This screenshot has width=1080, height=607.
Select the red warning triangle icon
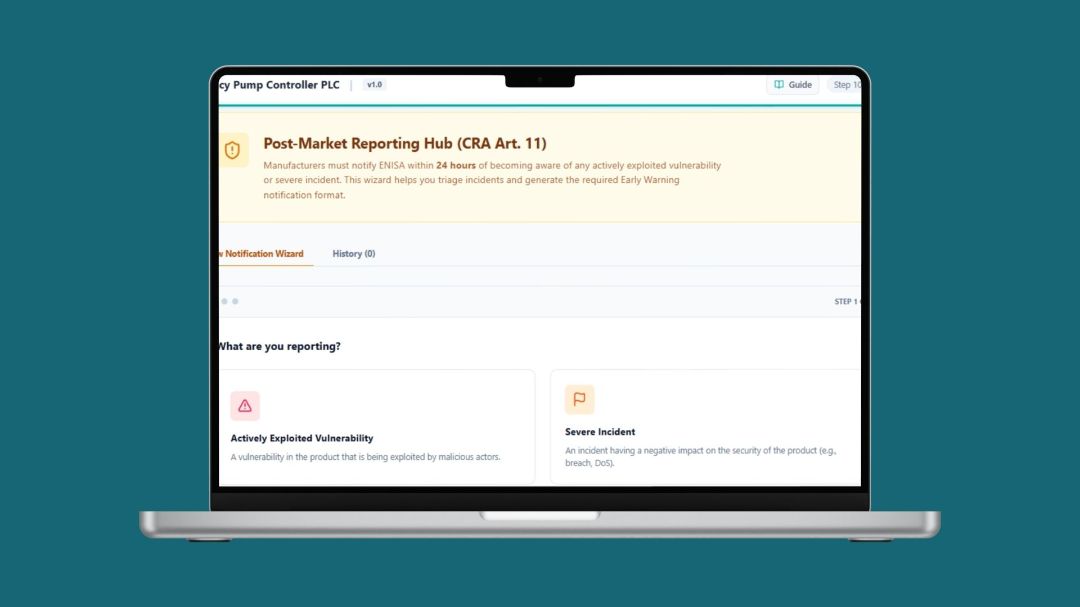point(245,405)
